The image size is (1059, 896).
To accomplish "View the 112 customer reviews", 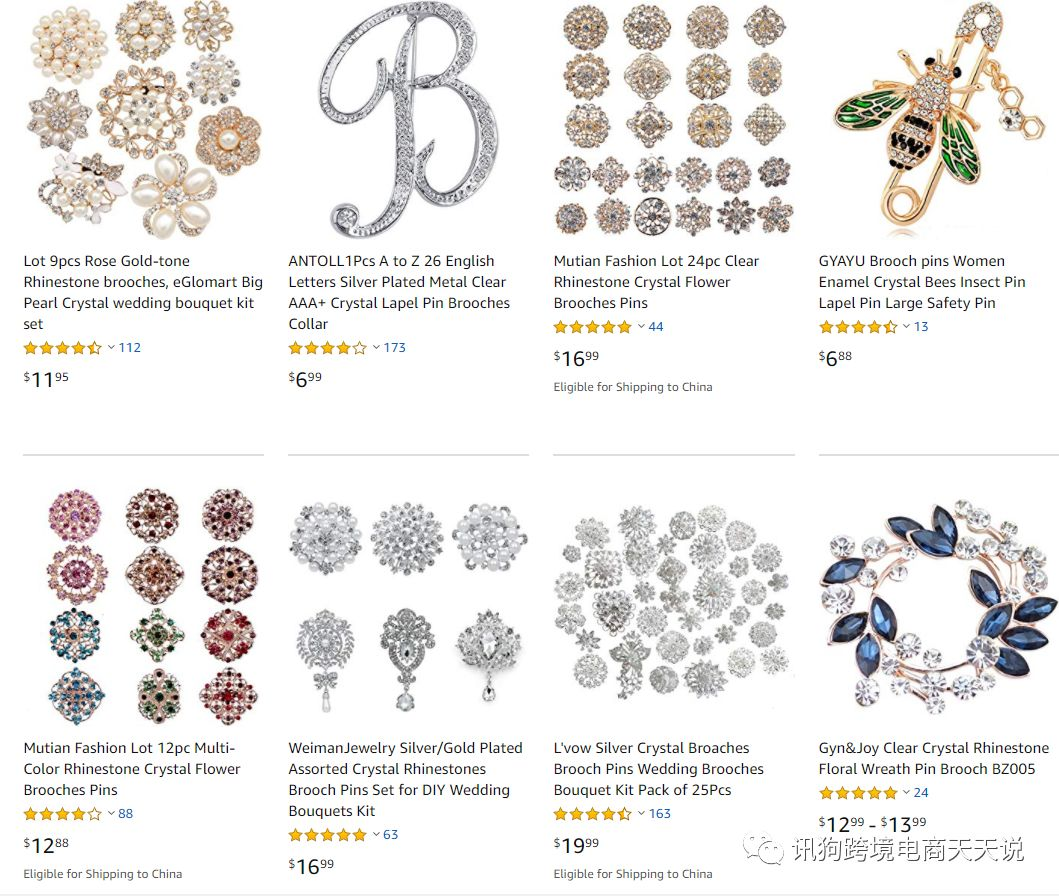I will pyautogui.click(x=130, y=348).
